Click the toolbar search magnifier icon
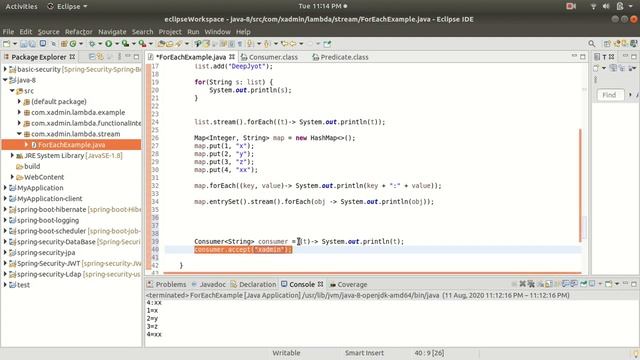Image resolution: width=640 pixels, height=360 pixels. click(592, 43)
